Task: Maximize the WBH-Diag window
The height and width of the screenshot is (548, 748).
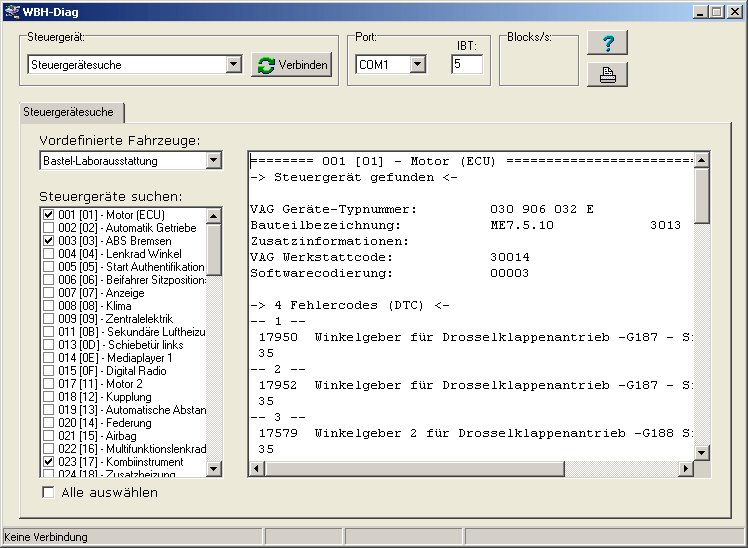Action: point(717,11)
